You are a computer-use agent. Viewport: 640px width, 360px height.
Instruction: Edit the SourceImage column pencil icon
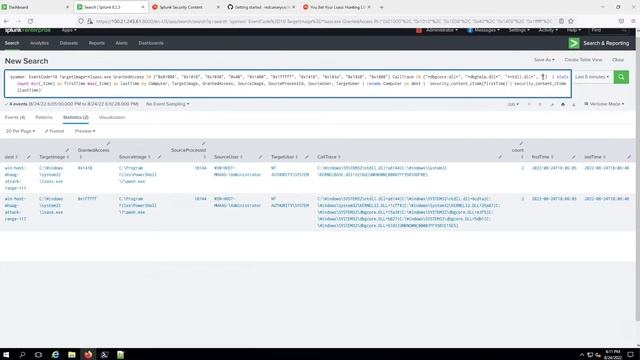[x=160, y=157]
